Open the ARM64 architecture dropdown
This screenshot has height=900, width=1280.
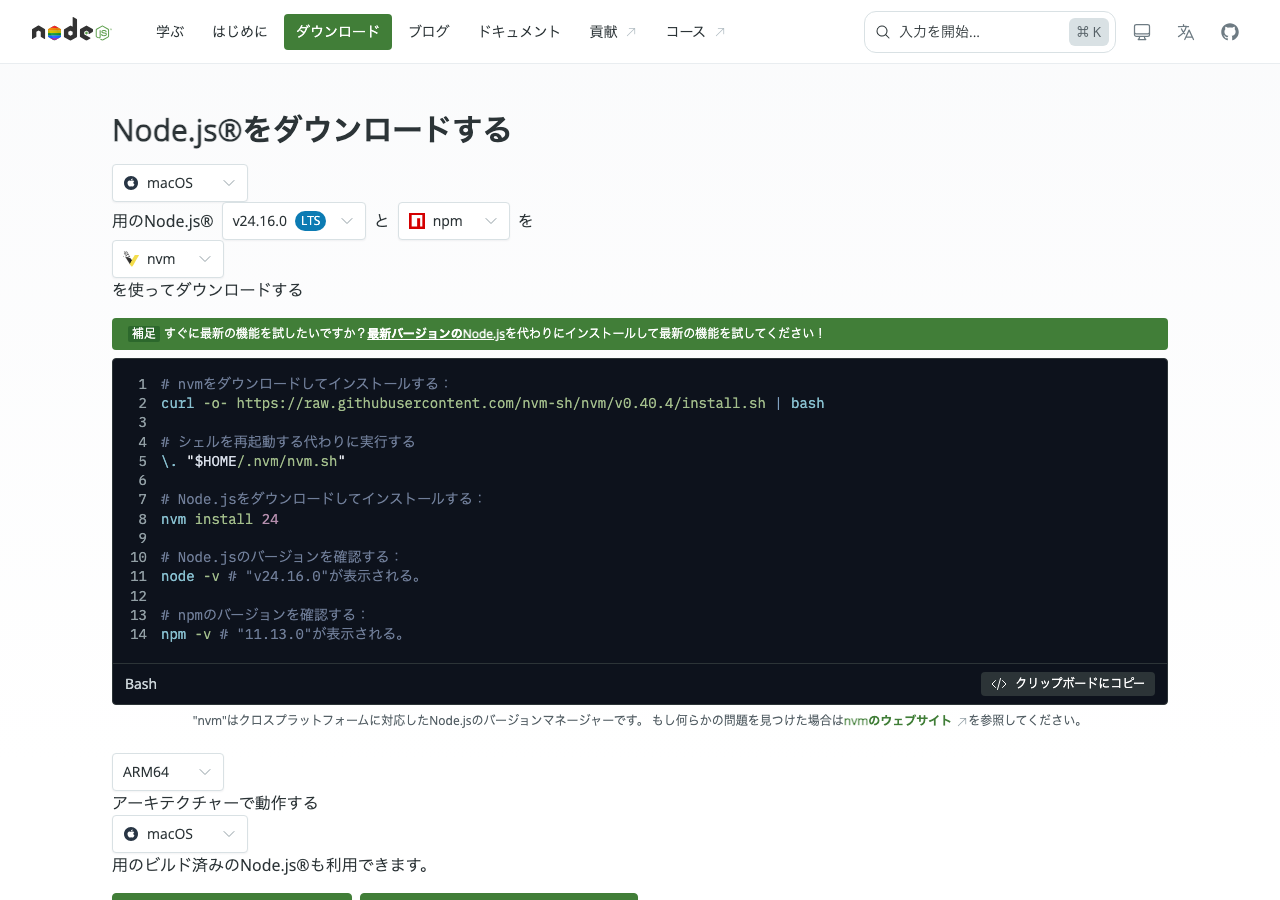click(168, 772)
